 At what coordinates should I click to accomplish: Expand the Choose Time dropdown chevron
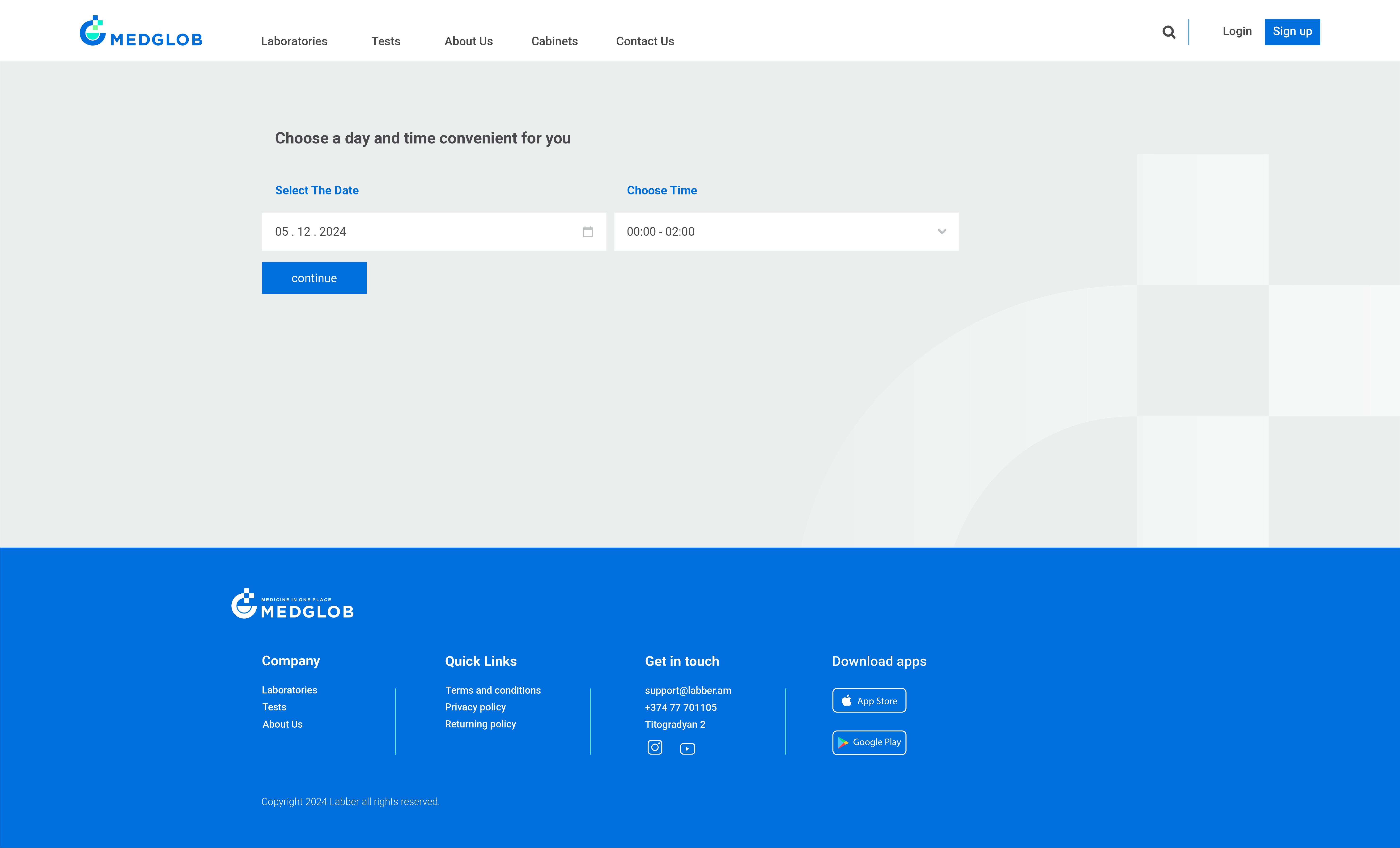pos(942,232)
